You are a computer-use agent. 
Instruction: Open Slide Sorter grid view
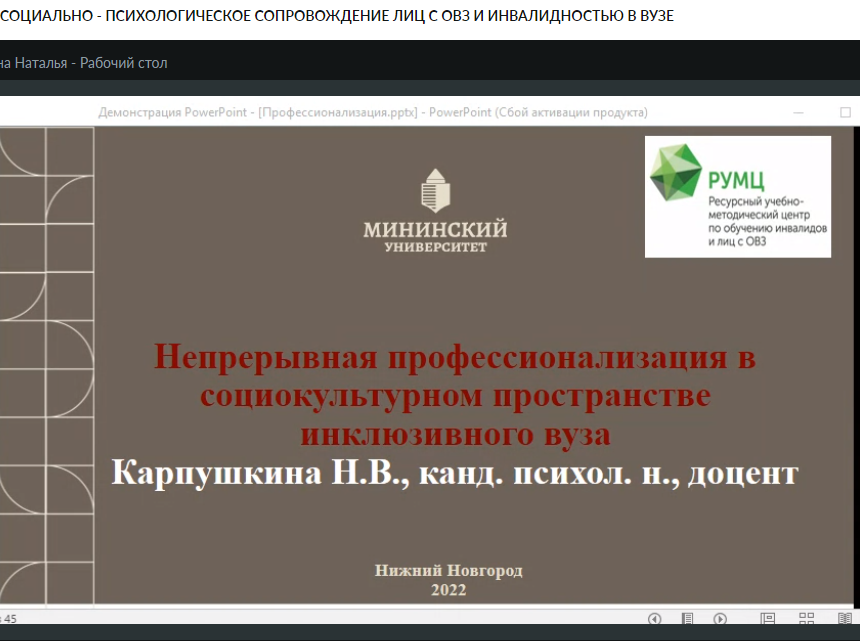[806, 619]
